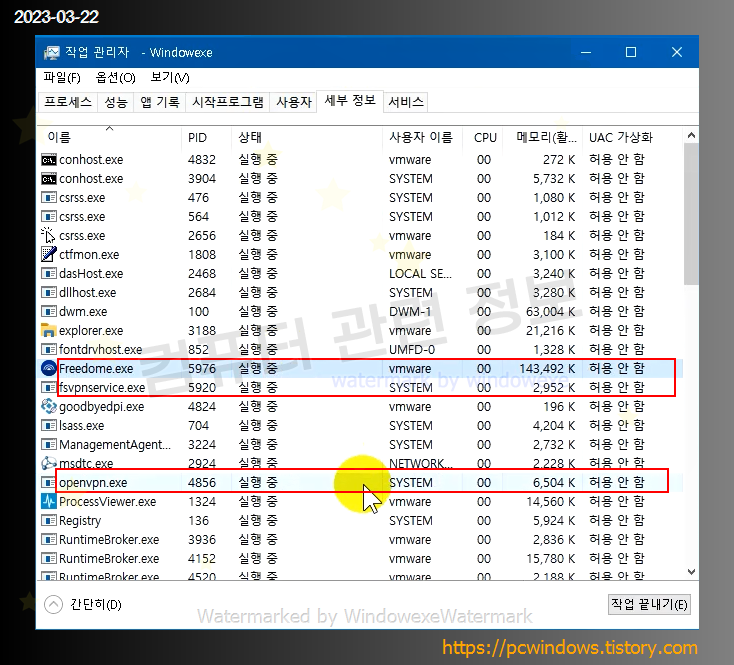Sort by the 상태 column header
Image resolution: width=734 pixels, height=665 pixels.
[x=307, y=138]
